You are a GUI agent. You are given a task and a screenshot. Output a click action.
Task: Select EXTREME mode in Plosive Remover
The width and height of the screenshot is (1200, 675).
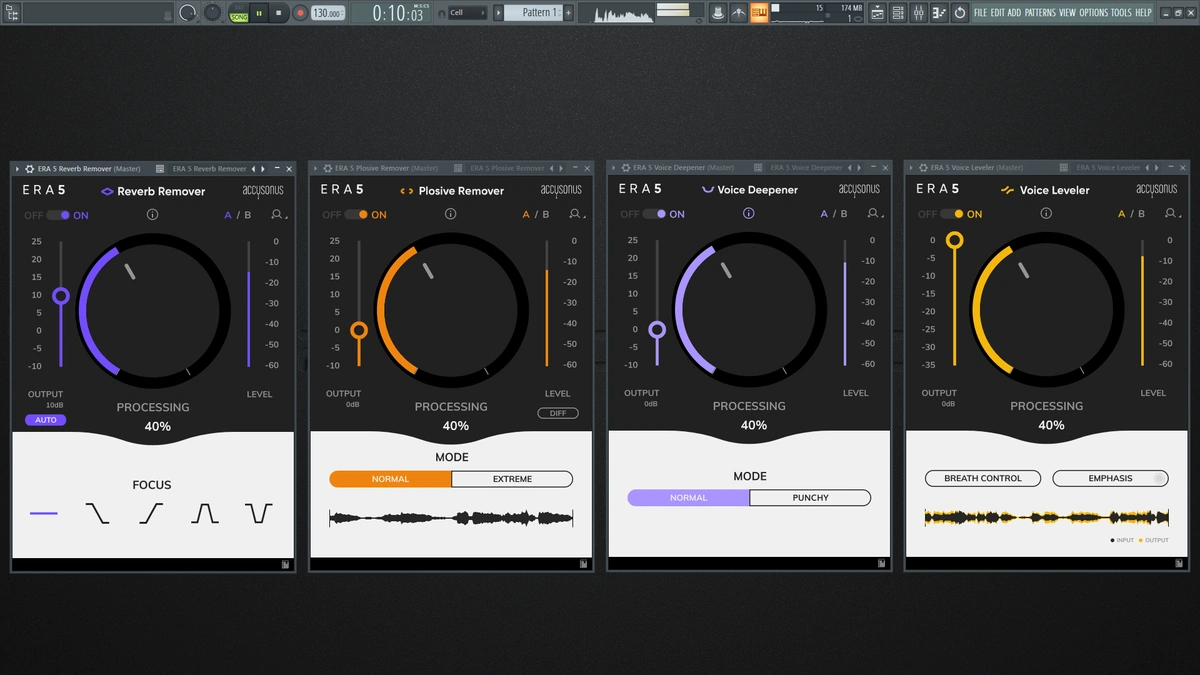[512, 479]
